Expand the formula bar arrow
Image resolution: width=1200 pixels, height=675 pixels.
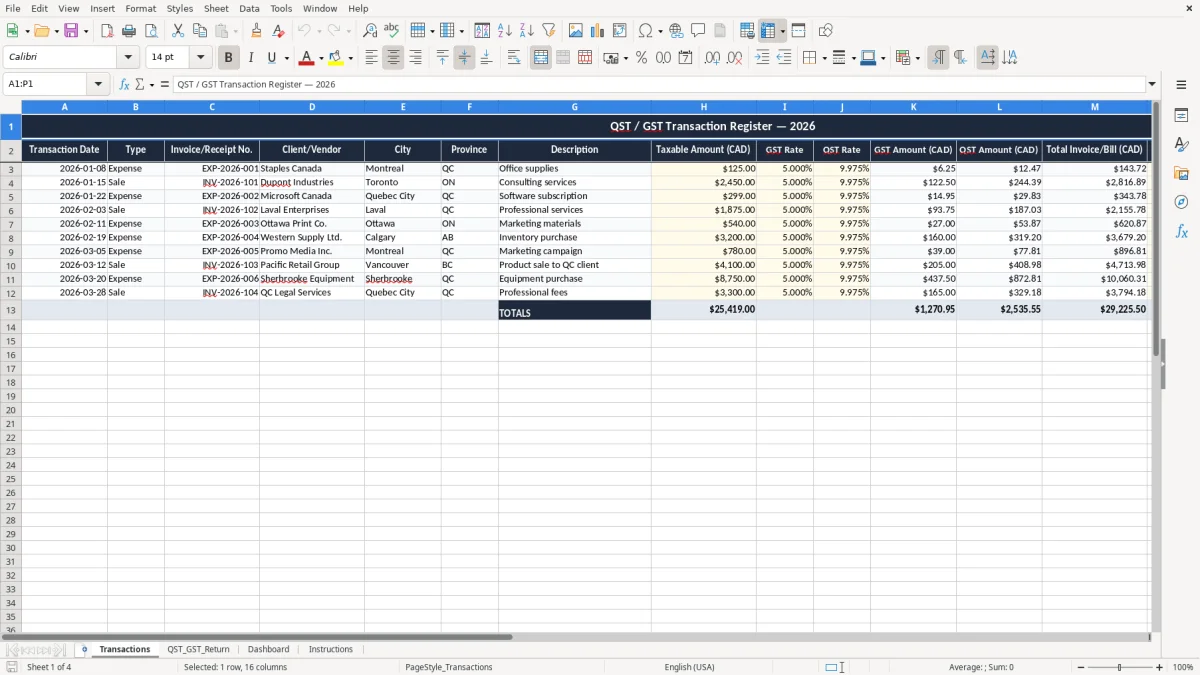pos(1152,85)
